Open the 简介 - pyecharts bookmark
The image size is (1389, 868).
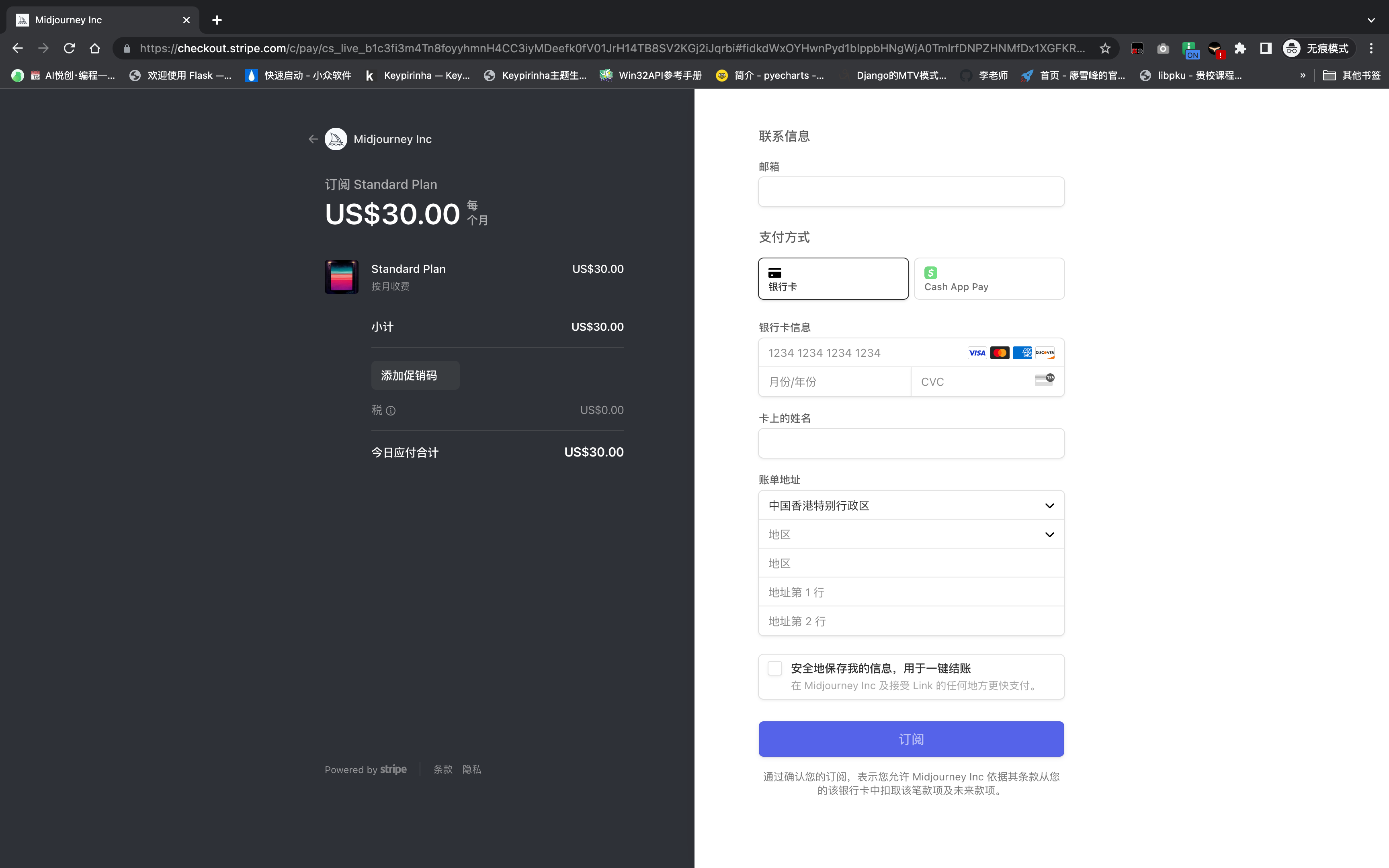770,75
